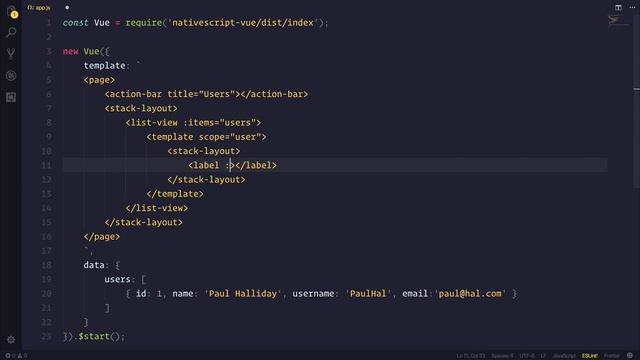640x360 pixels.
Task: Click the <list-view :items="users"> tag
Action: (193, 122)
